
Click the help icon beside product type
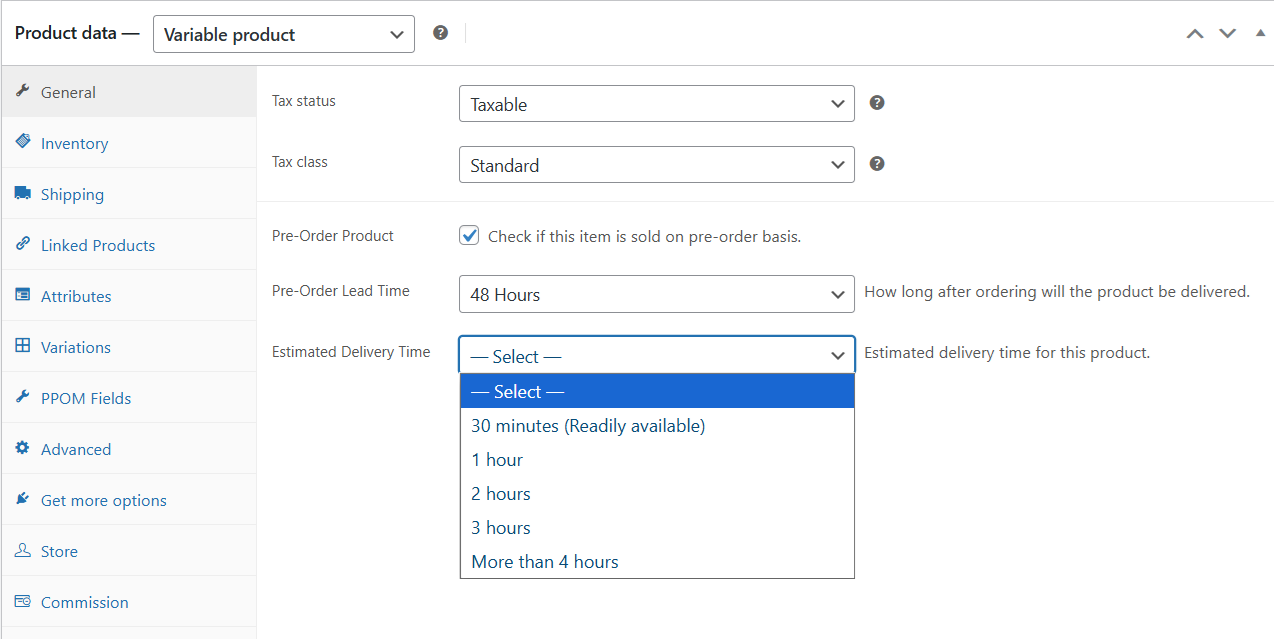[x=440, y=33]
